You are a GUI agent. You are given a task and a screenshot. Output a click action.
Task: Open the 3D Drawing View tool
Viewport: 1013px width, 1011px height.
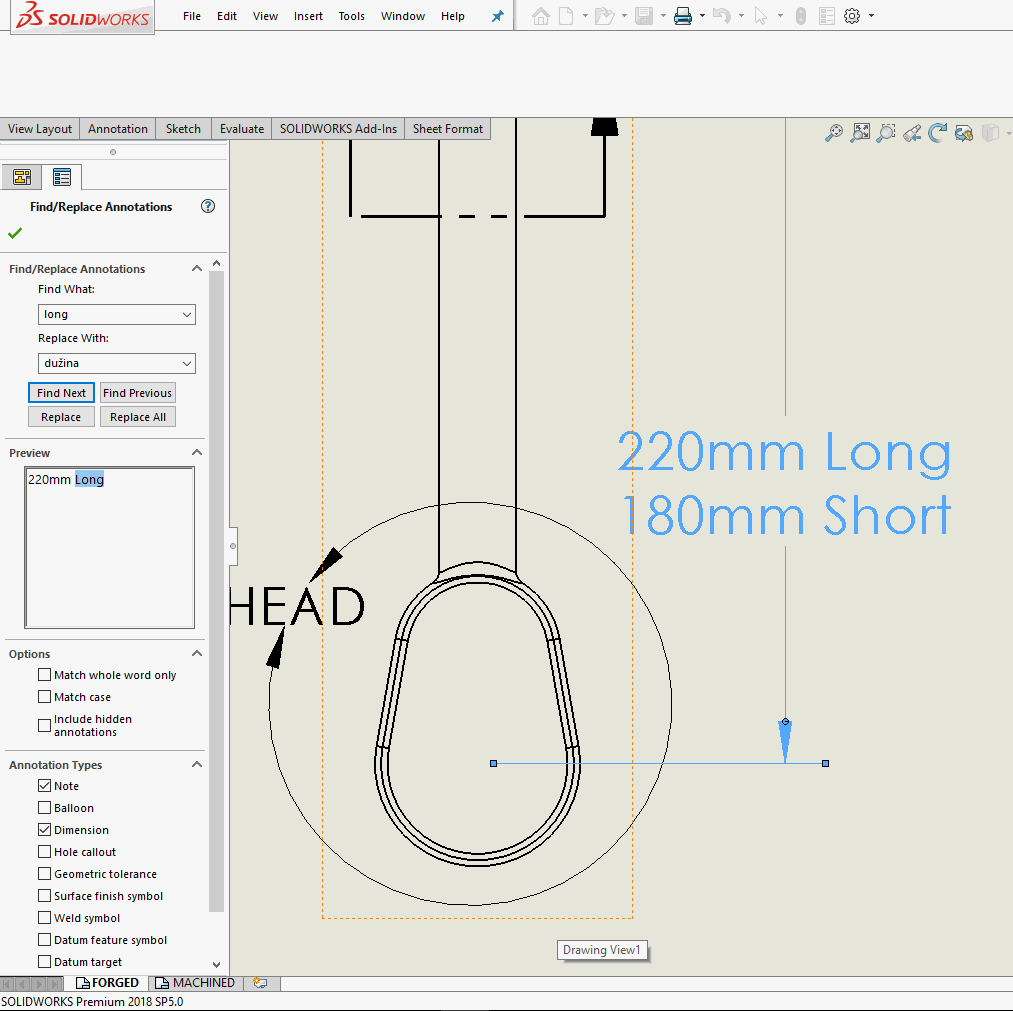point(963,132)
